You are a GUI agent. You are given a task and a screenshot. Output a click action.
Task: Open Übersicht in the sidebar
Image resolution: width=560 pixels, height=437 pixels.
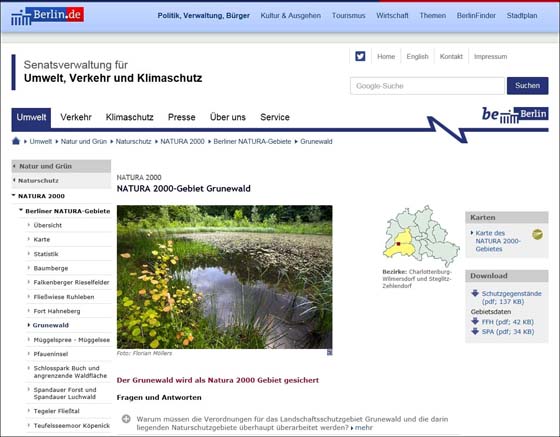pos(48,225)
